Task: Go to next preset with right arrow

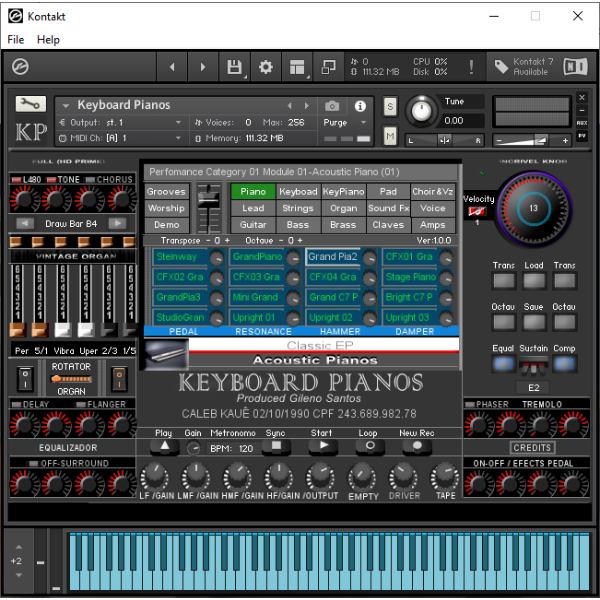Action: click(203, 67)
